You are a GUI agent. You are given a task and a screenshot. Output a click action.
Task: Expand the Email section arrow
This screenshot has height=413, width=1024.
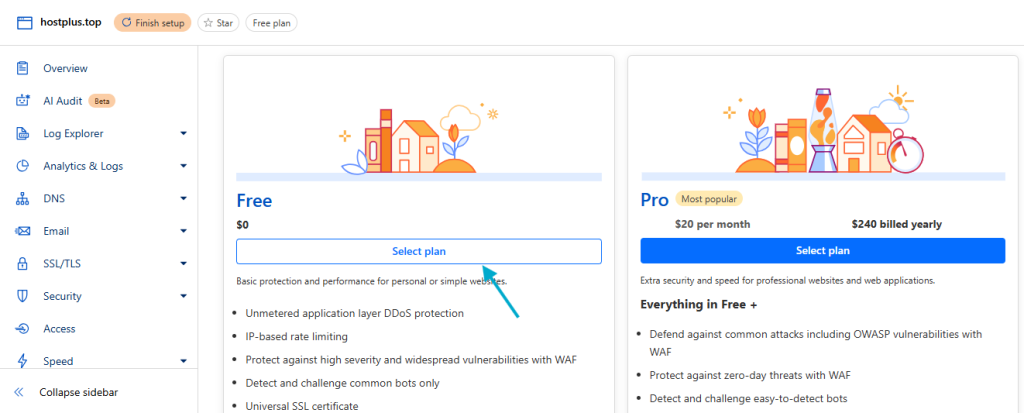coord(183,231)
